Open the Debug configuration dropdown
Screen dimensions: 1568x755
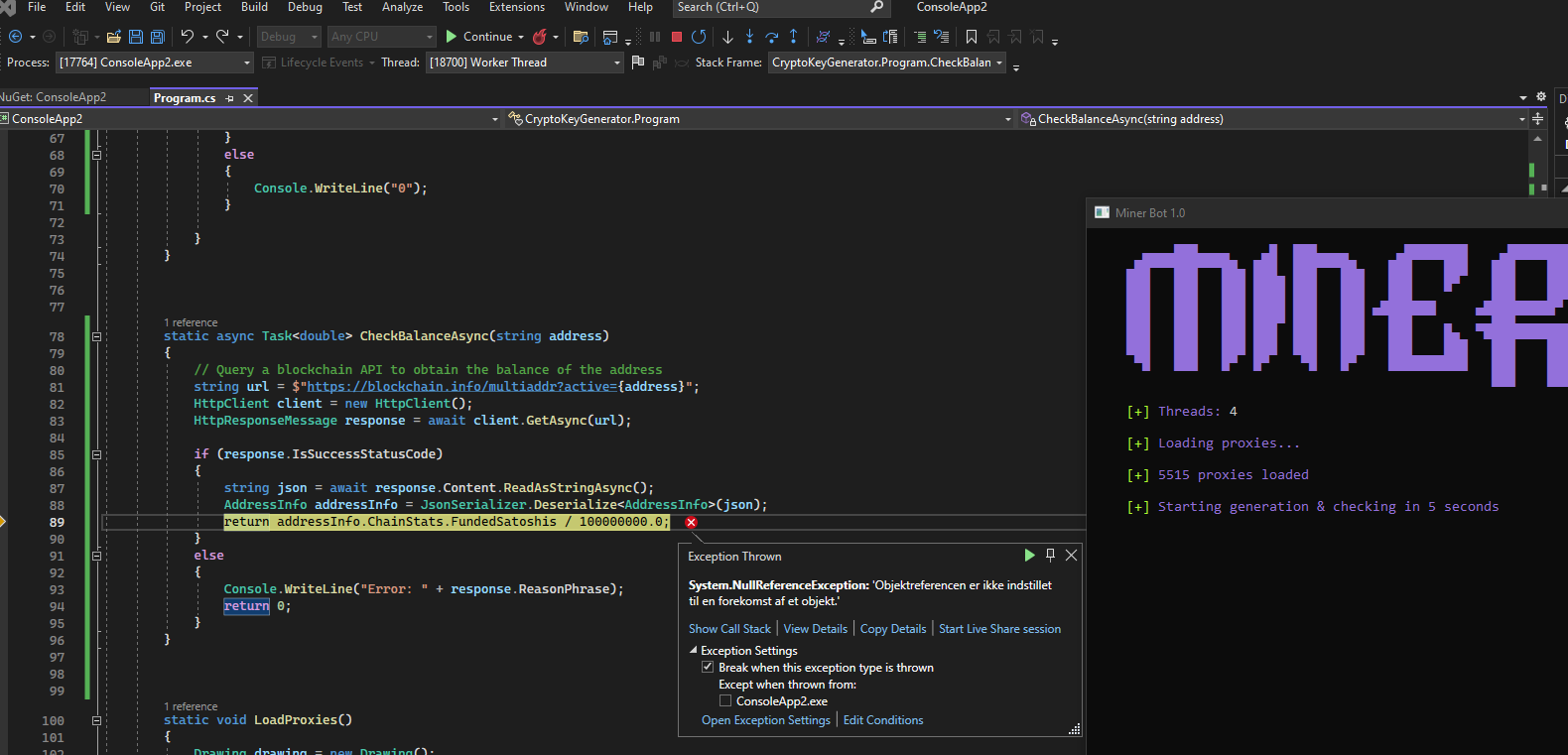click(289, 37)
